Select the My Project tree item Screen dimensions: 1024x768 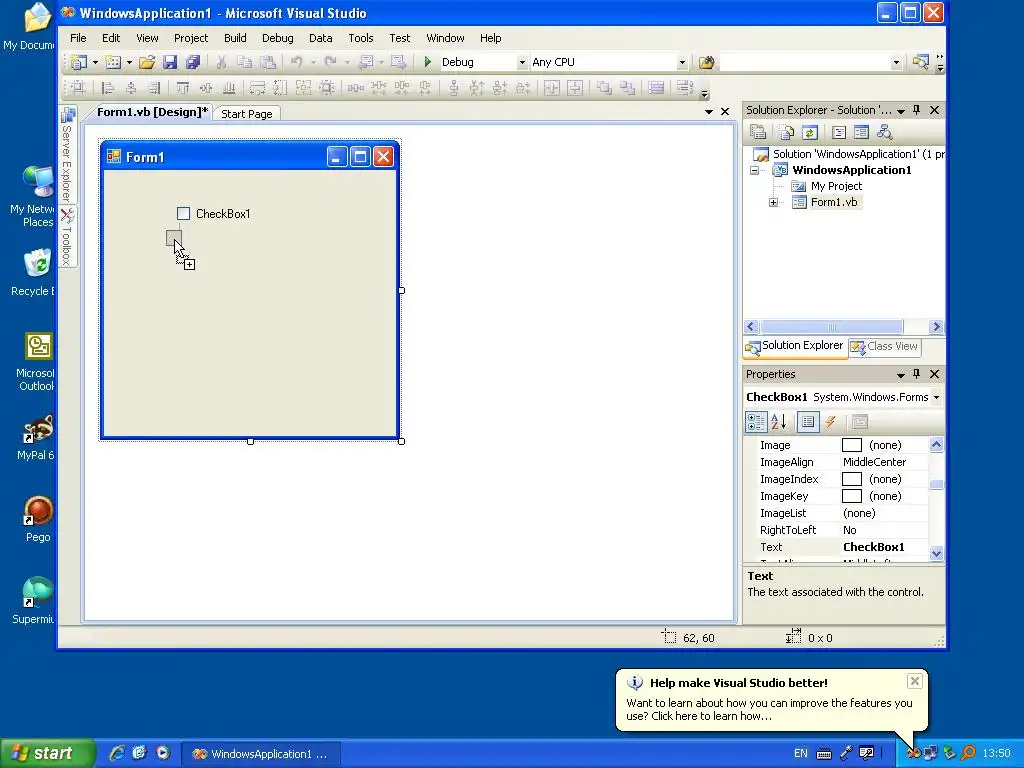coord(836,186)
